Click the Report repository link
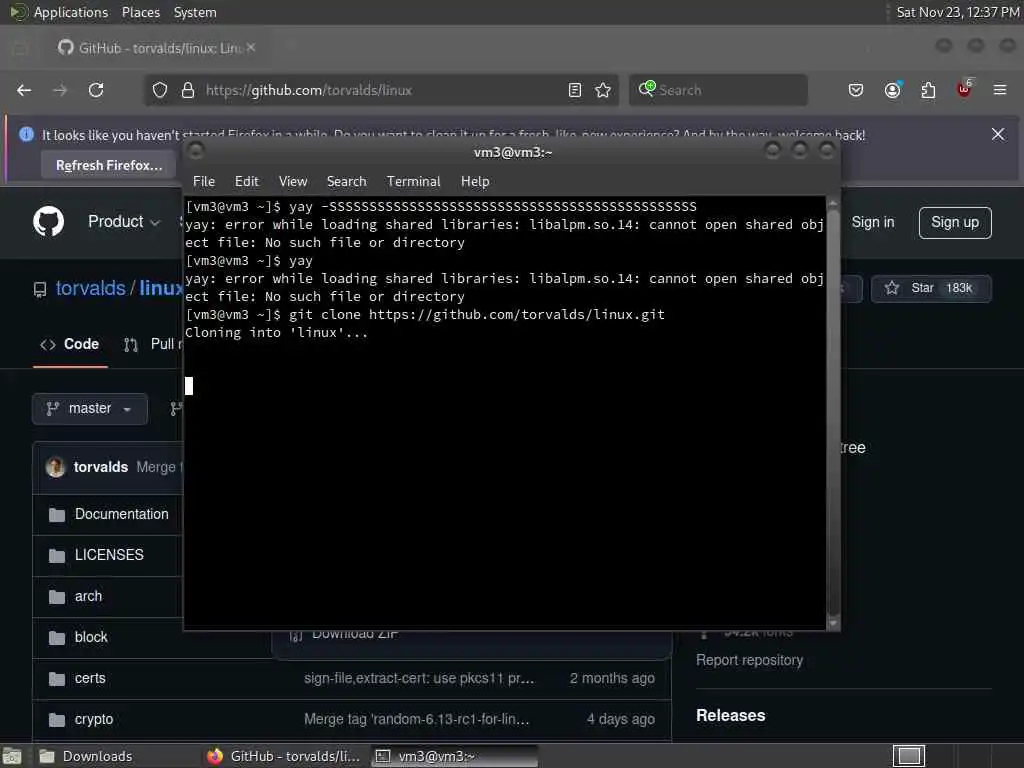The height and width of the screenshot is (768, 1024). [749, 660]
